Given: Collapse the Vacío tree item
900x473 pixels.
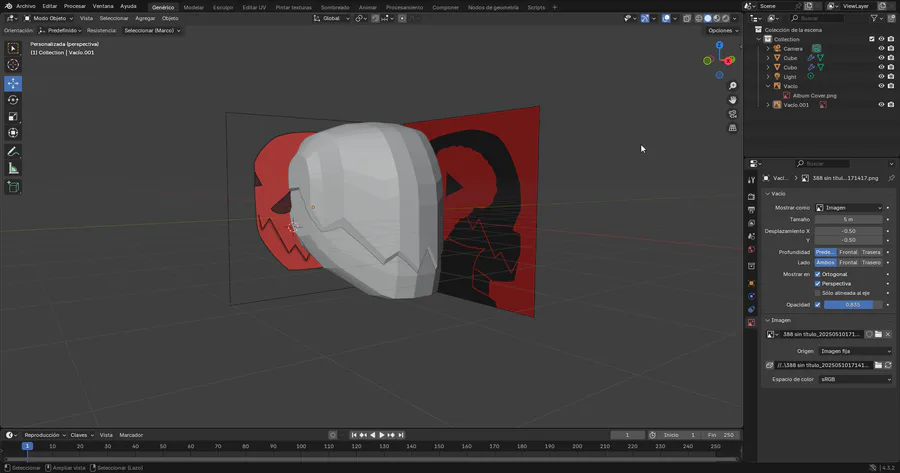Looking at the screenshot, I should point(768,86).
